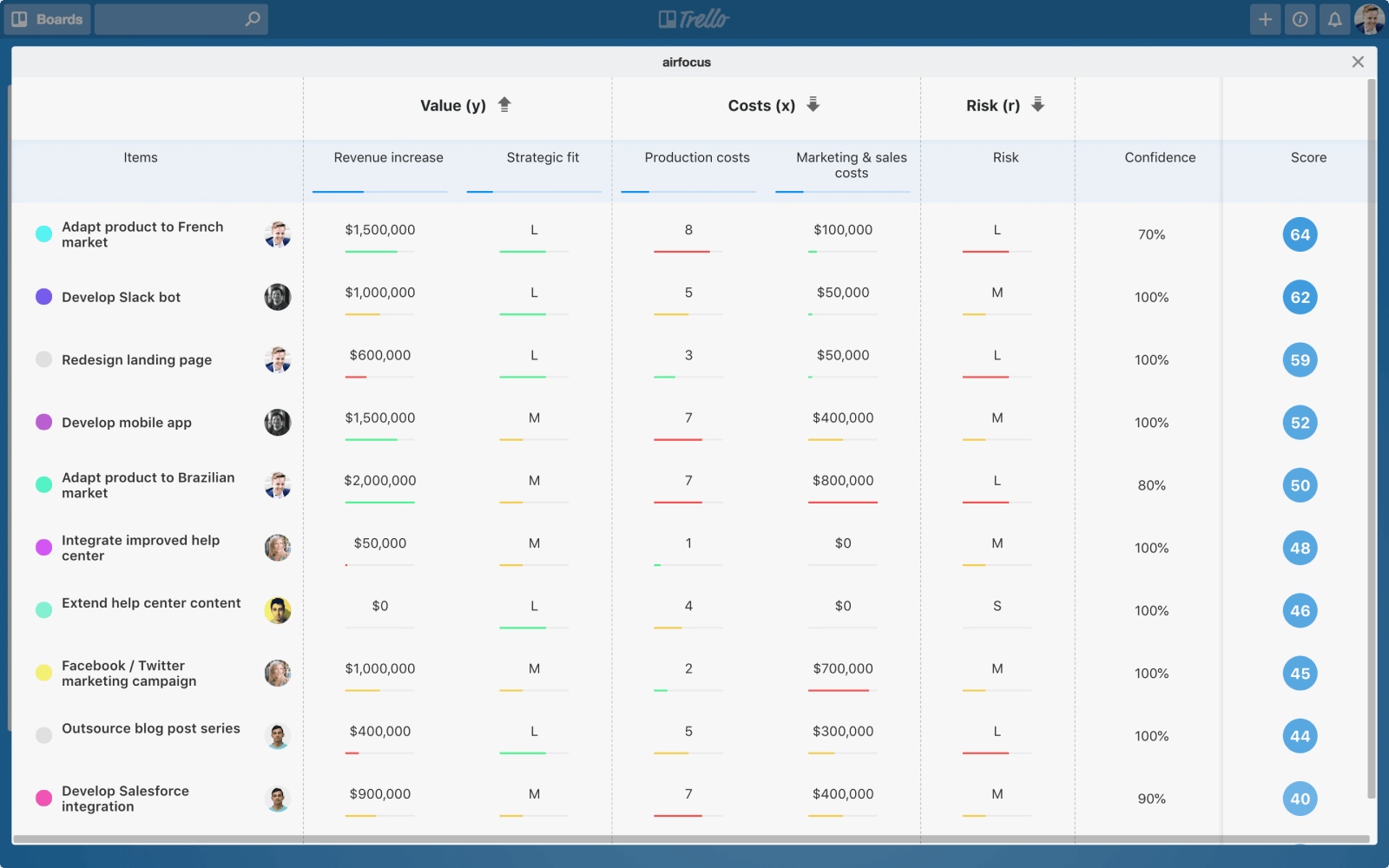This screenshot has width=1389, height=868.
Task: Open Strategic fit value for Develop mobile app
Action: click(x=534, y=418)
